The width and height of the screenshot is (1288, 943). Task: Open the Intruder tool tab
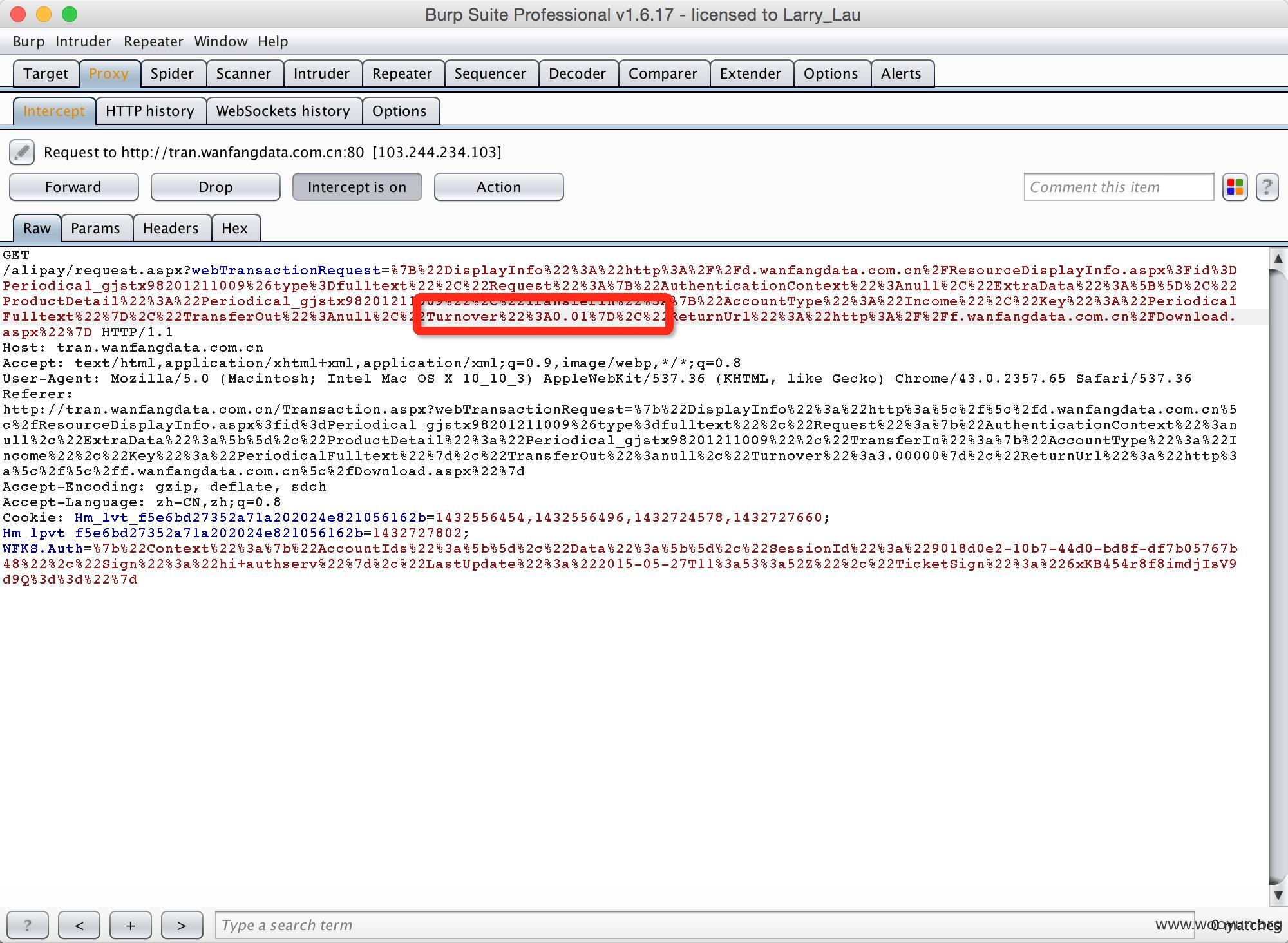[x=321, y=73]
